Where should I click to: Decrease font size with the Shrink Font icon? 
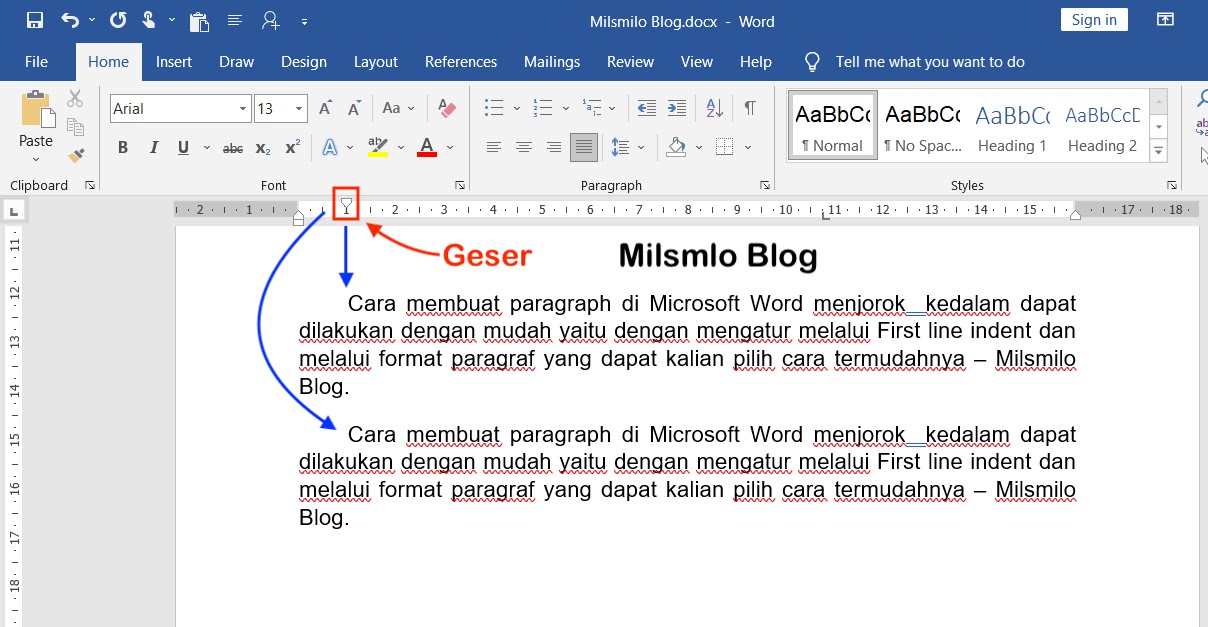(x=354, y=108)
